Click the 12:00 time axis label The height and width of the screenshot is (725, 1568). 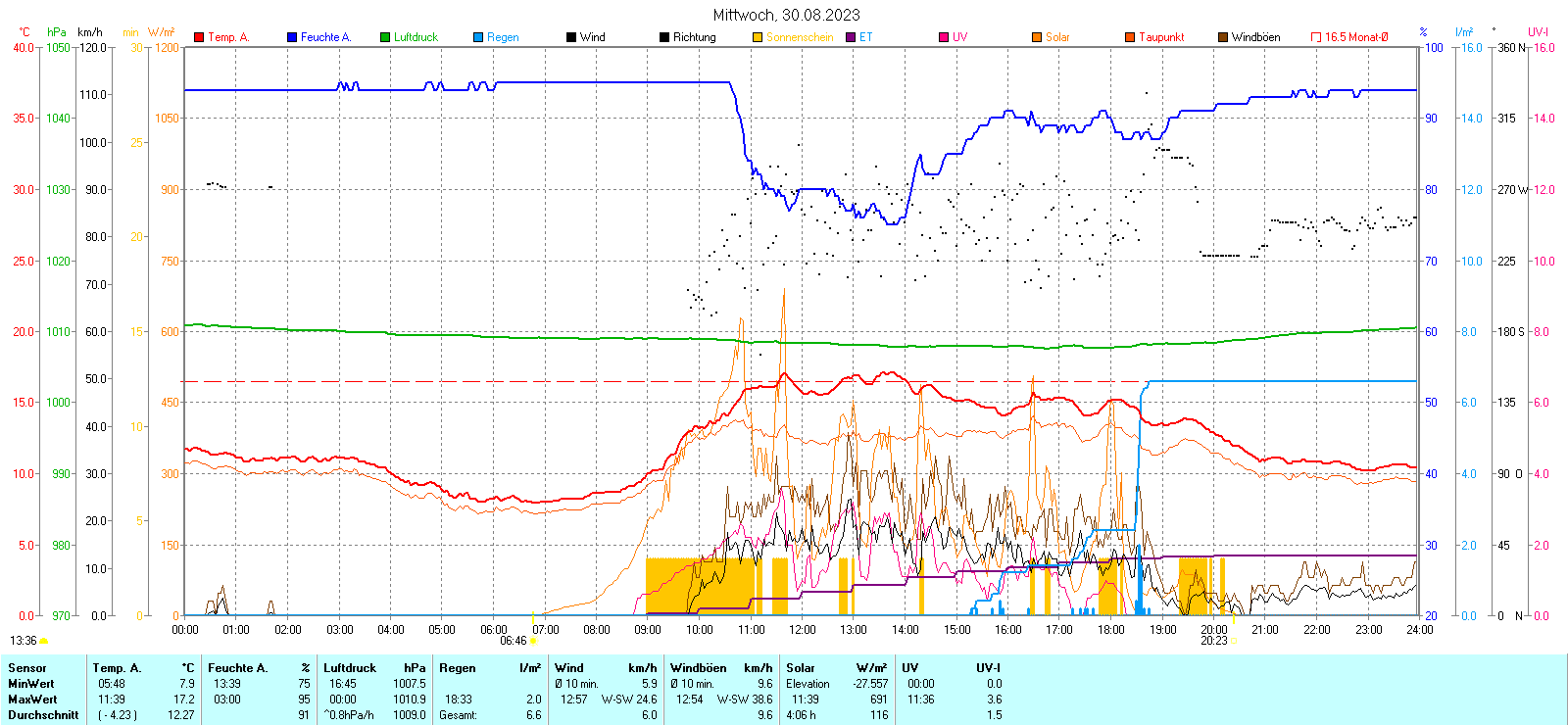802,630
